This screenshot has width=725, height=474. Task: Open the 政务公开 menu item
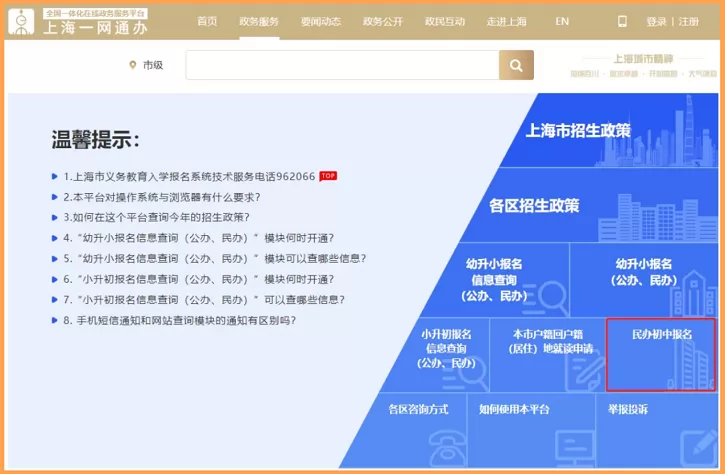click(383, 21)
